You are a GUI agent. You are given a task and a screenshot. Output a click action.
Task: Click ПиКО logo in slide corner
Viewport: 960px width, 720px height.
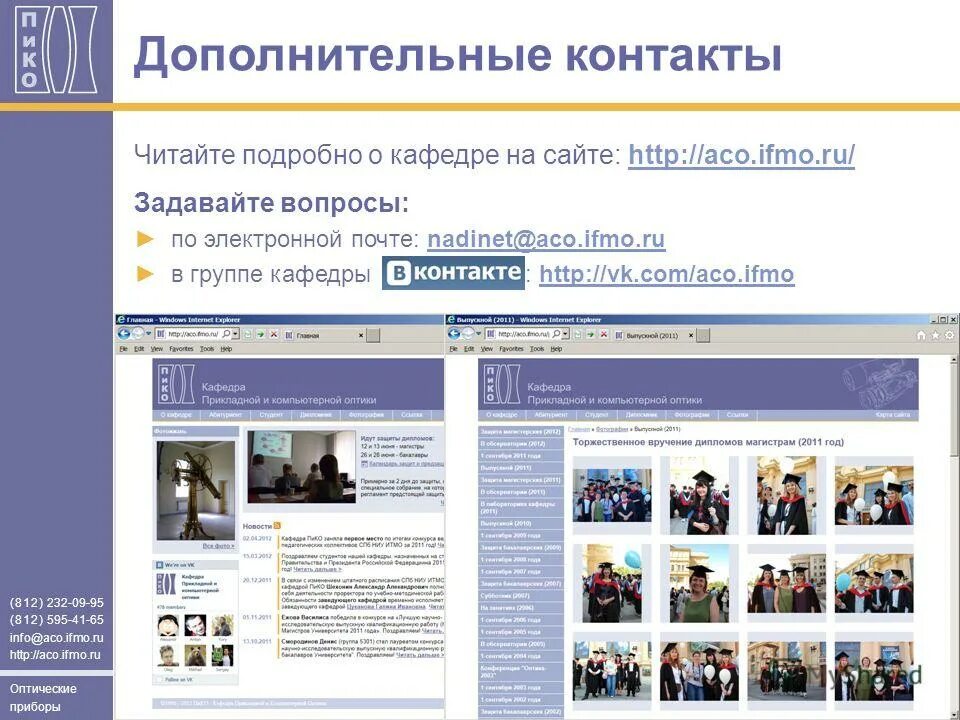[x=56, y=50]
